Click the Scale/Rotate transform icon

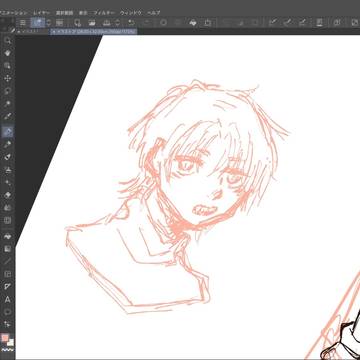click(x=207, y=23)
